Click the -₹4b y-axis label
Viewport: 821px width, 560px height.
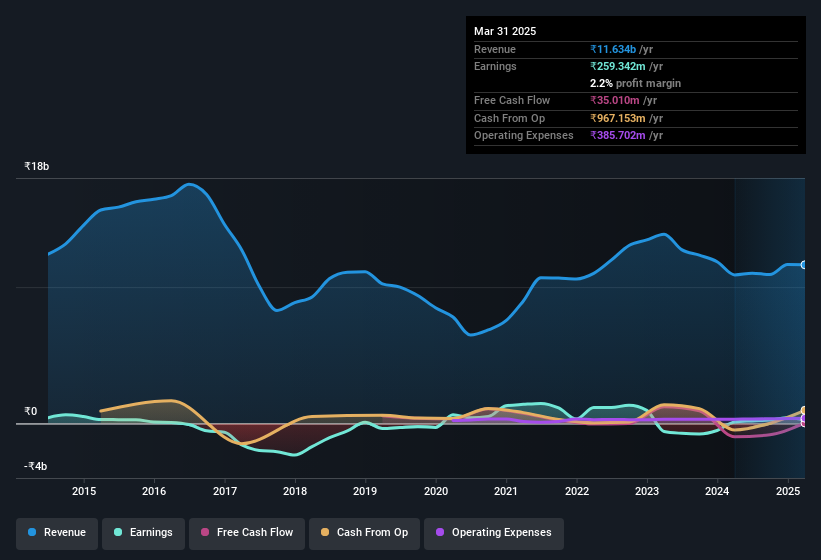coord(36,466)
